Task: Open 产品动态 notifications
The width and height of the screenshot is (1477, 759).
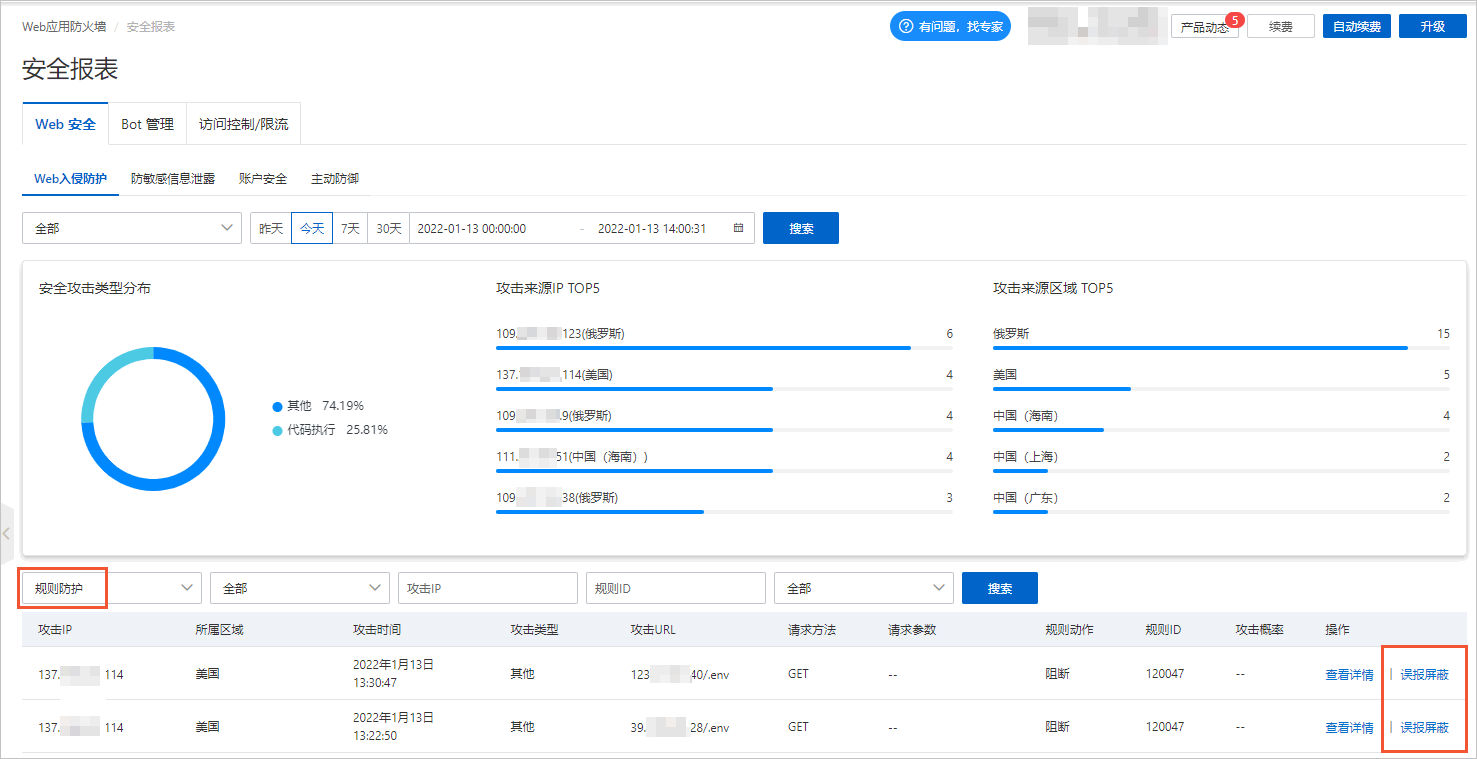Action: point(1205,27)
